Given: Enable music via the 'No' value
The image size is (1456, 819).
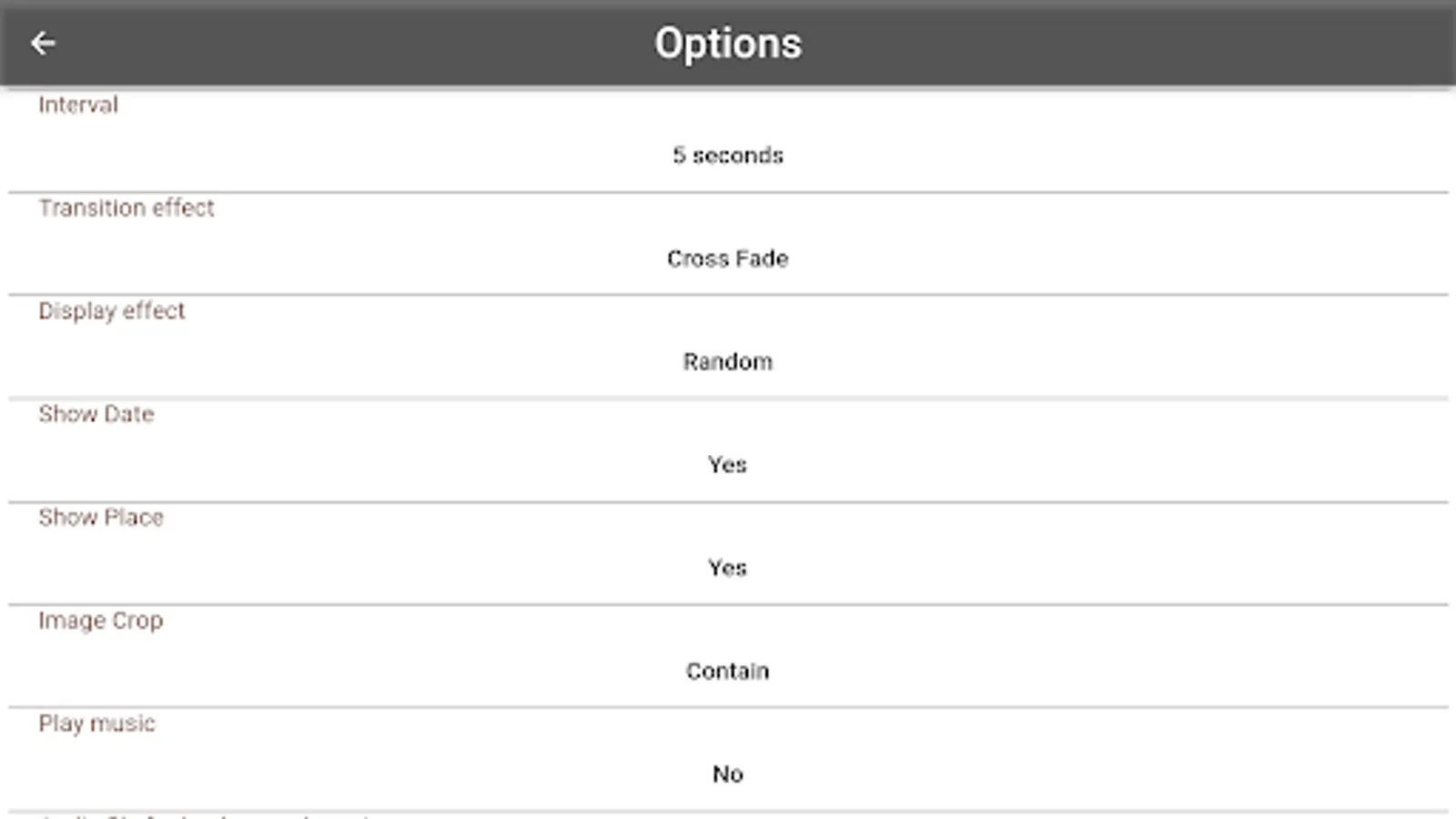Looking at the screenshot, I should point(728,774).
